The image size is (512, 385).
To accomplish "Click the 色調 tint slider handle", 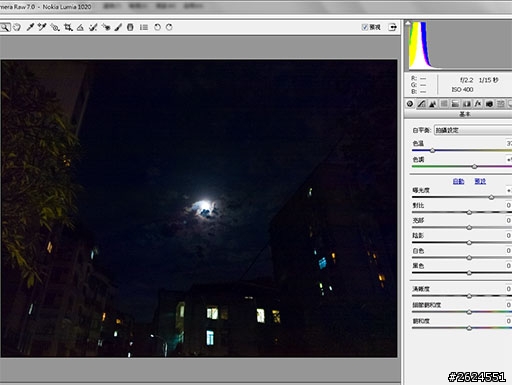I will point(474,166).
